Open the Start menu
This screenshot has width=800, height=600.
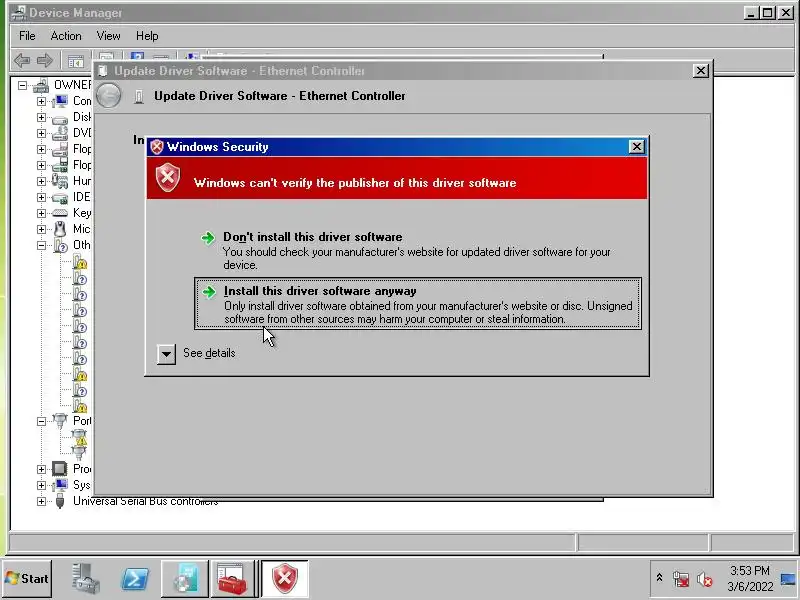[27, 579]
